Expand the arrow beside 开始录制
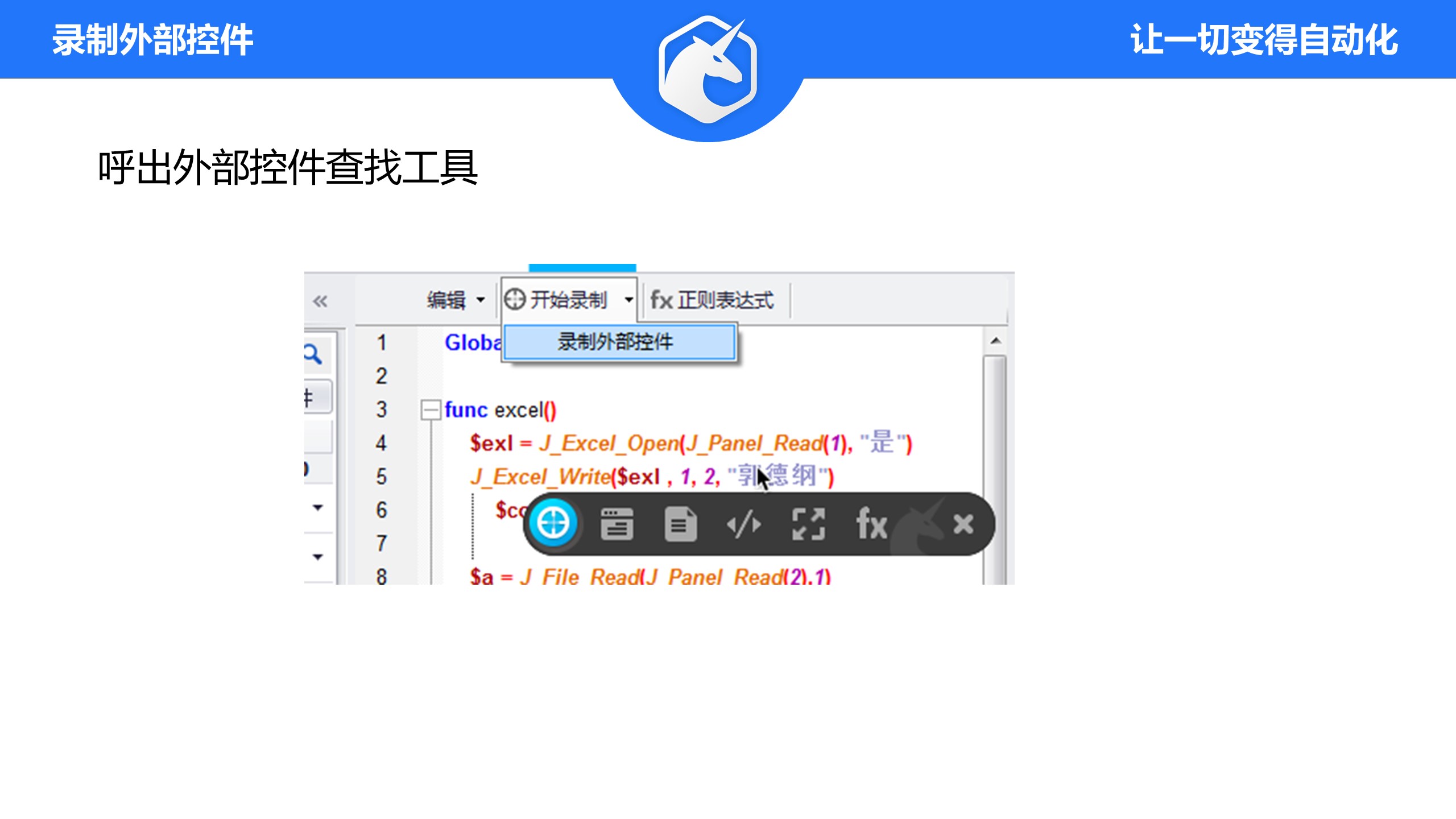Viewport: 1456px width, 819px height. pos(628,300)
